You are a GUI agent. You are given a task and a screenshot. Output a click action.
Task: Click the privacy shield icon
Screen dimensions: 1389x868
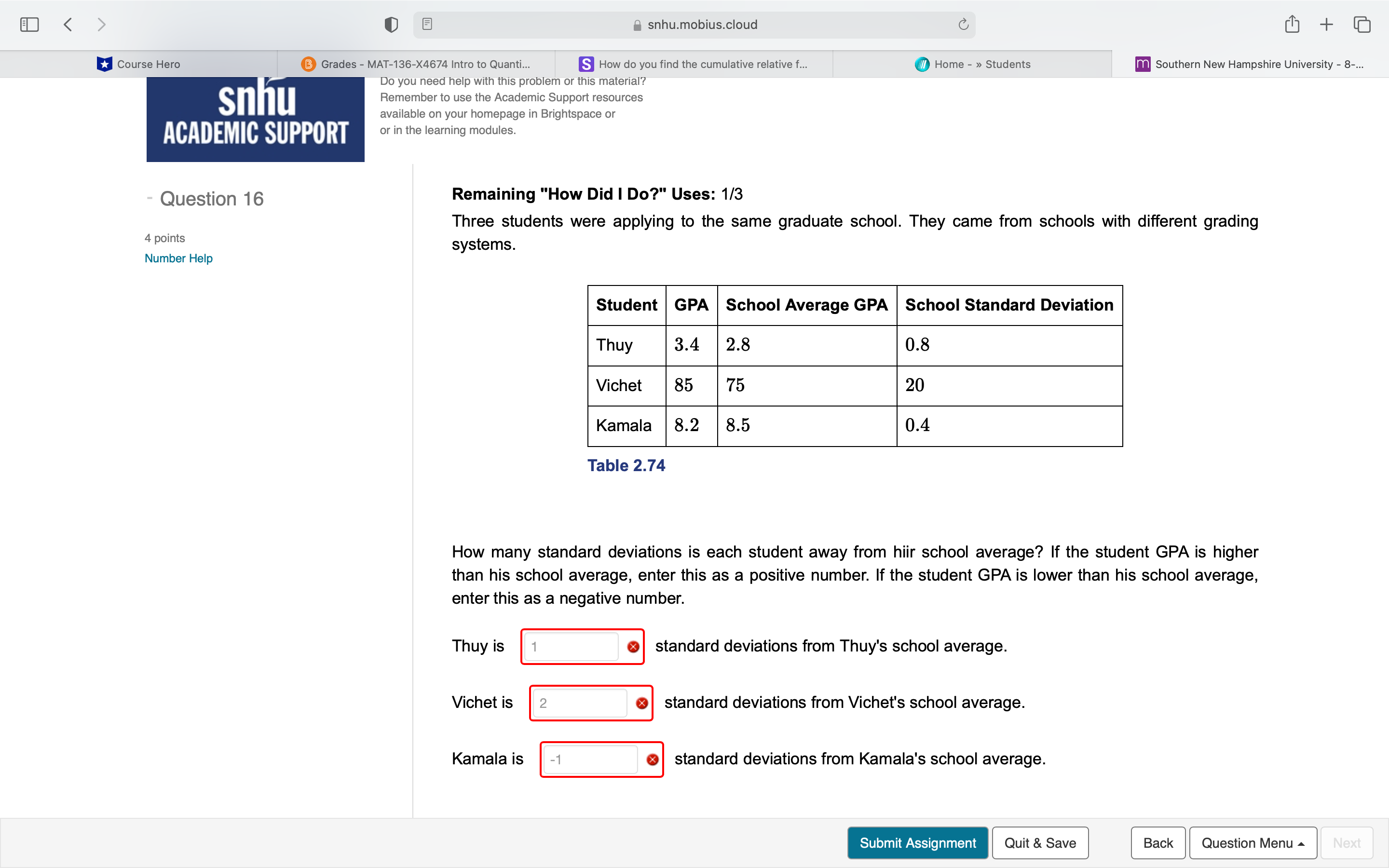pyautogui.click(x=392, y=25)
